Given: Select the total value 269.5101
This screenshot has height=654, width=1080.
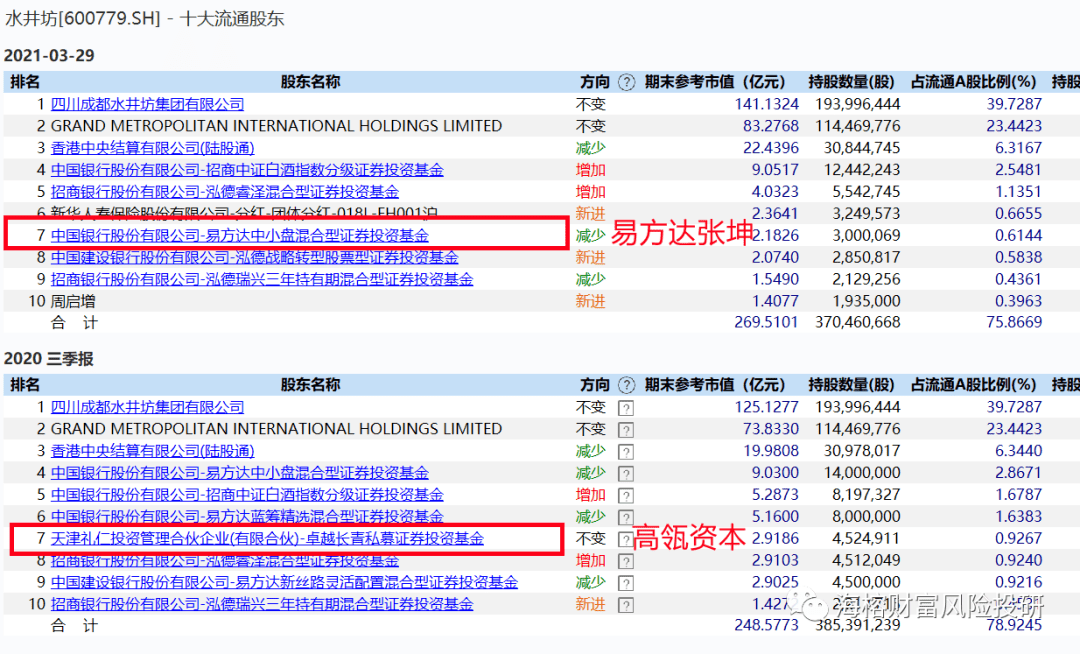Looking at the screenshot, I should [767, 322].
